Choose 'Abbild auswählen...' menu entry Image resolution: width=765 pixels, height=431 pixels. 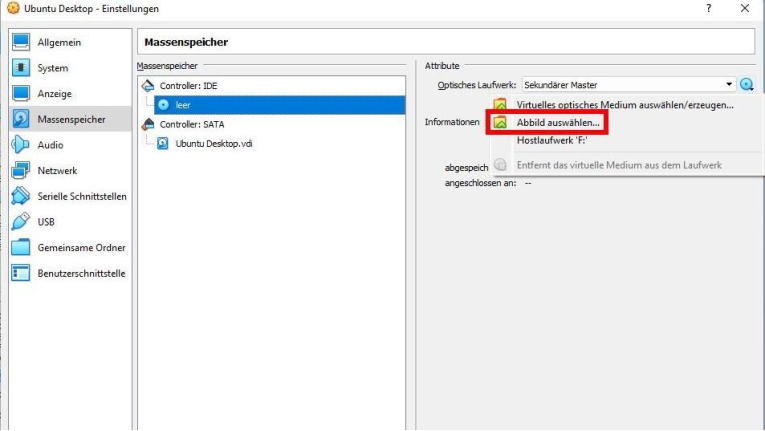coord(558,123)
